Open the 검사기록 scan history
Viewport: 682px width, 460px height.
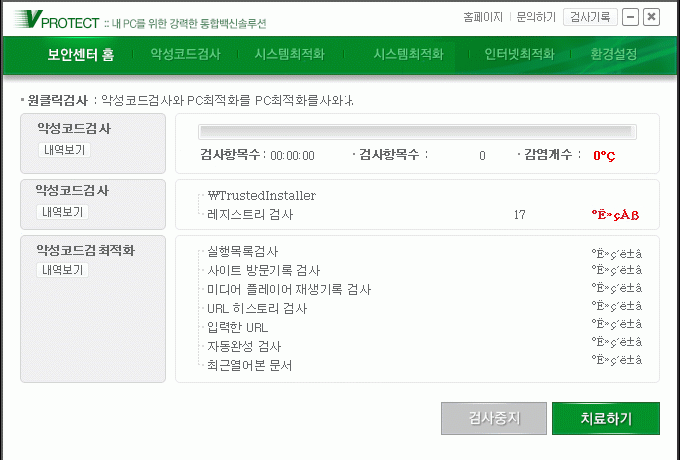click(x=590, y=17)
